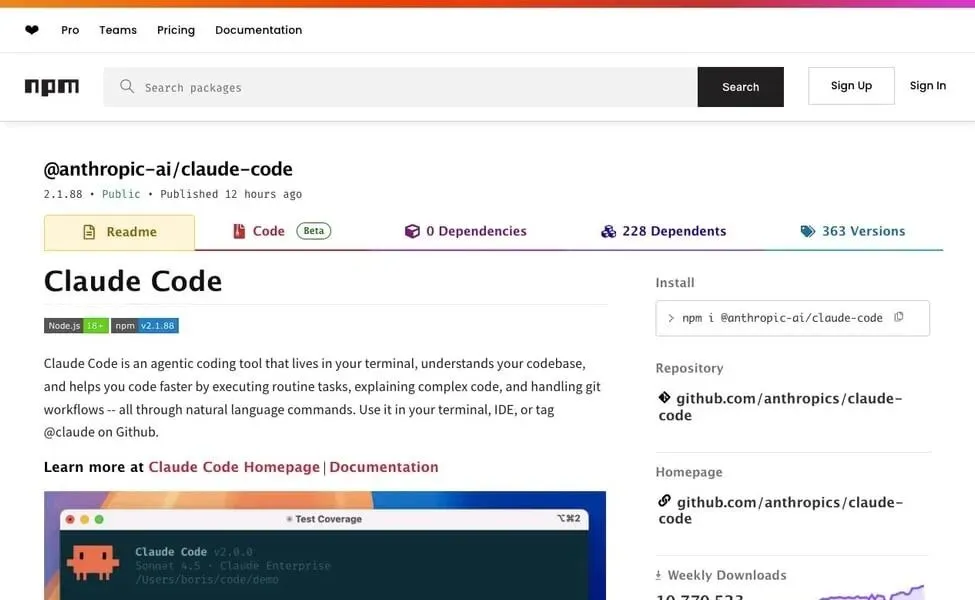Click the version number 2.1.88
The image size is (975, 600).
(x=63, y=194)
